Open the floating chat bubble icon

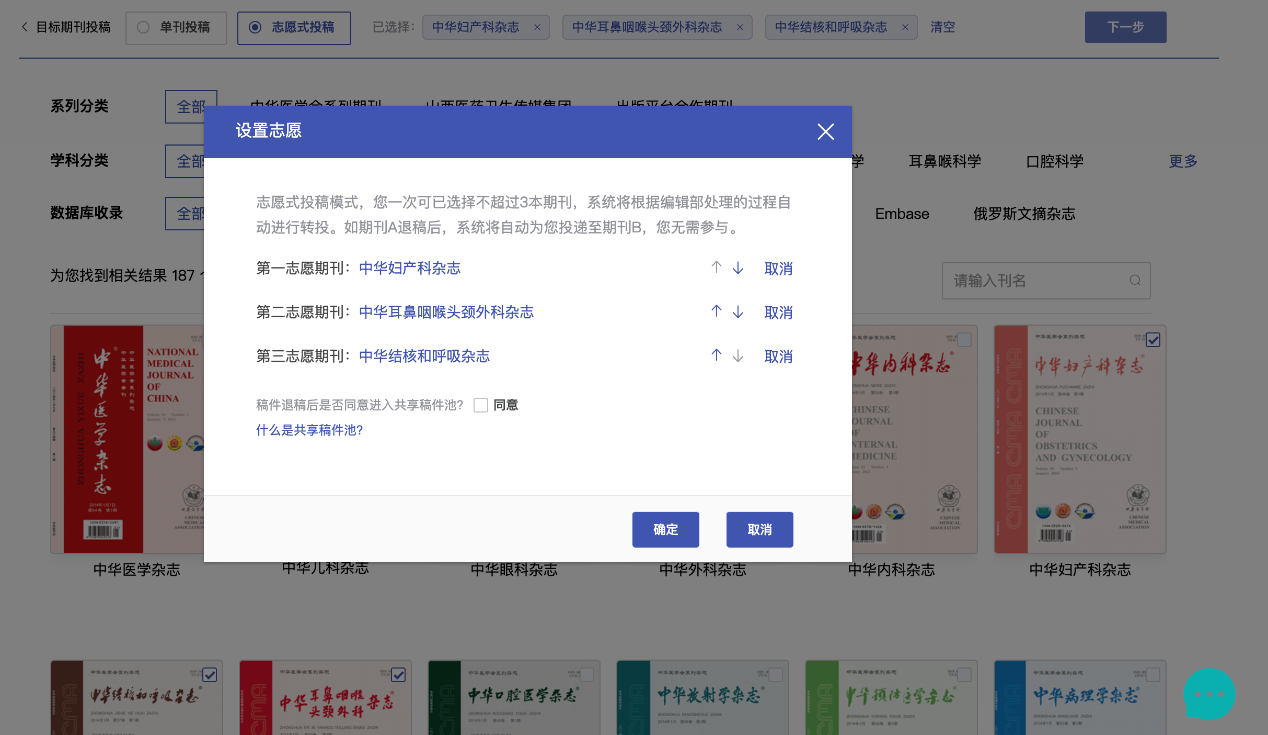(1209, 694)
